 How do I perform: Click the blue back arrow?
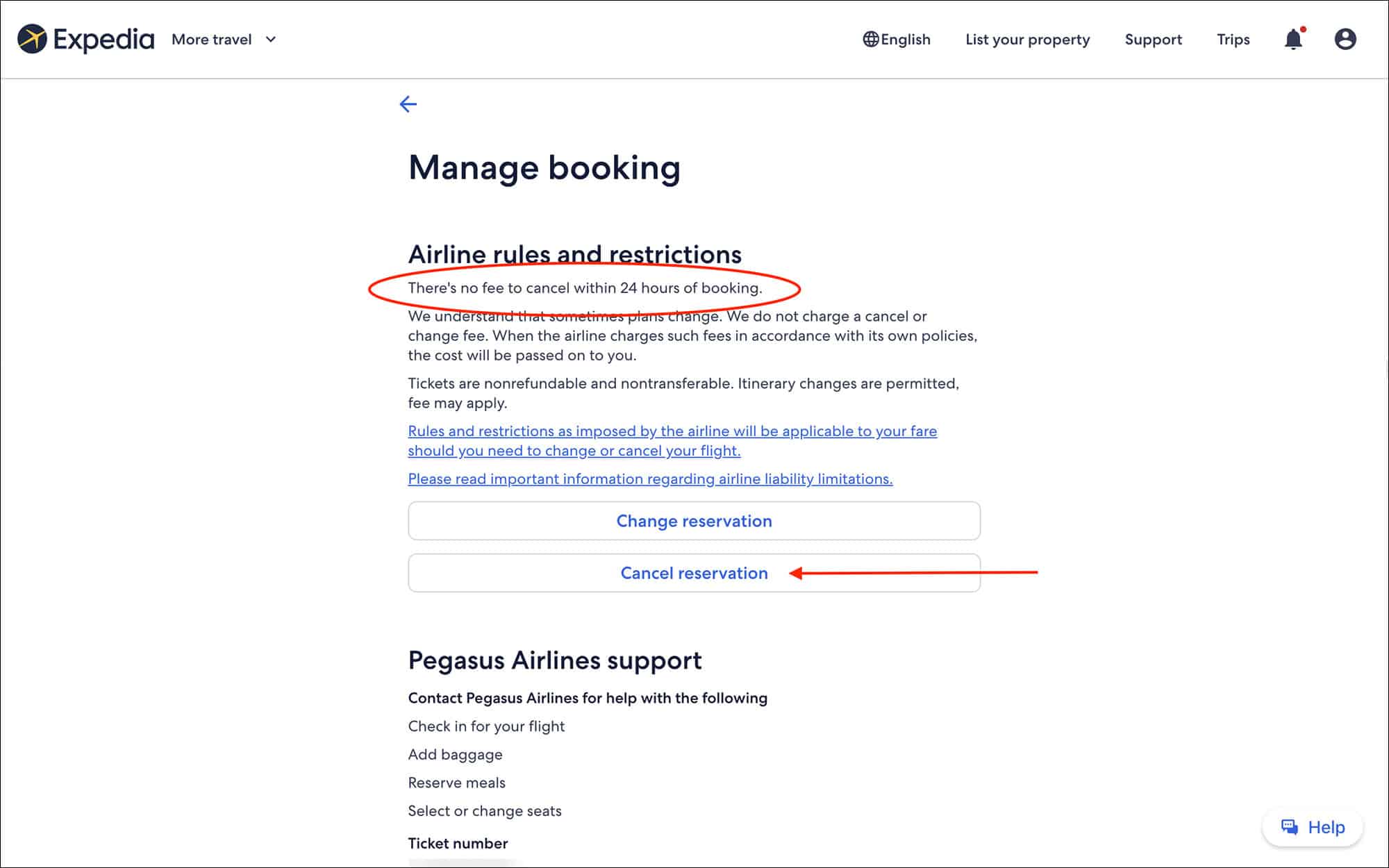point(408,104)
